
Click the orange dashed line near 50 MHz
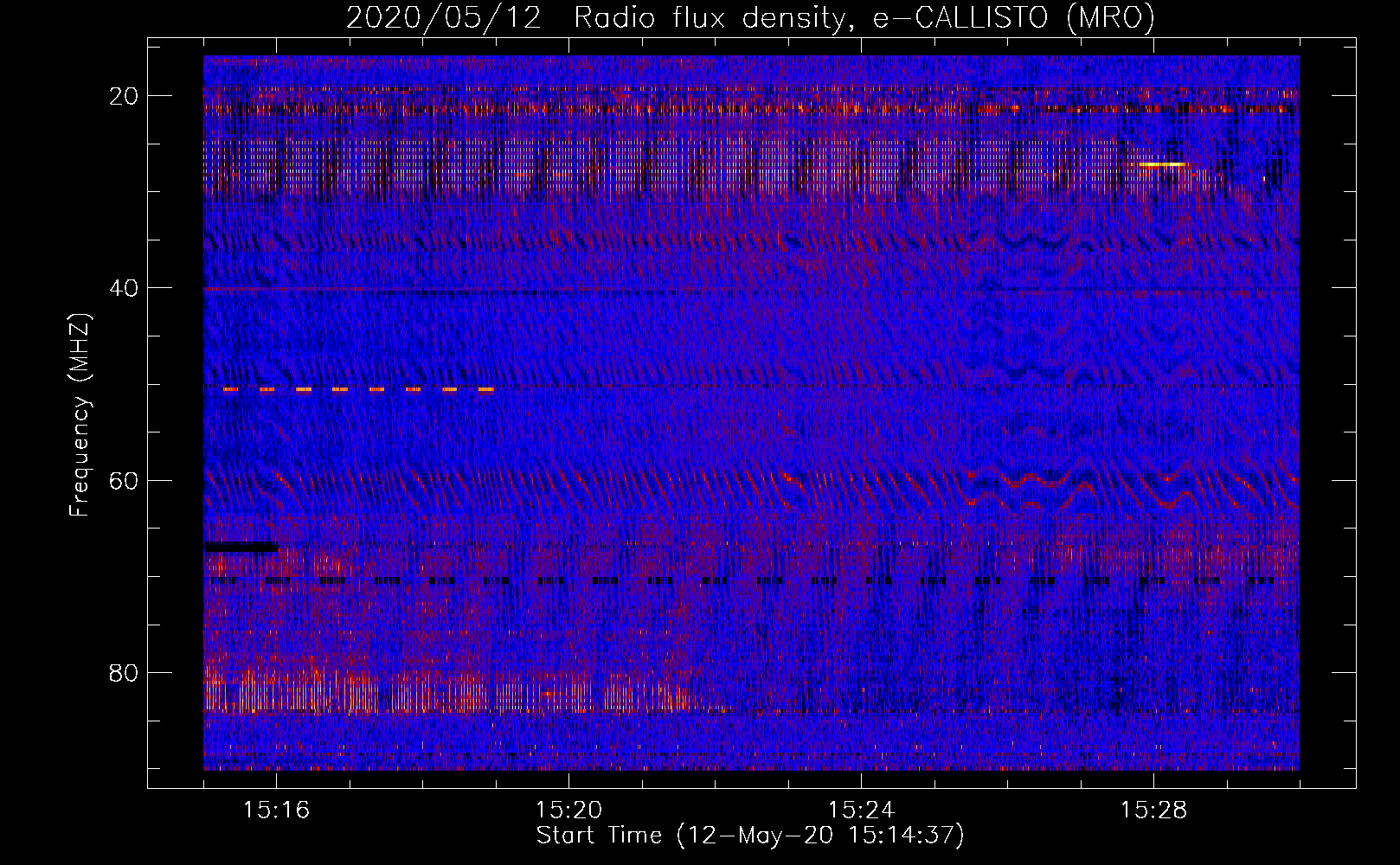pos(358,389)
